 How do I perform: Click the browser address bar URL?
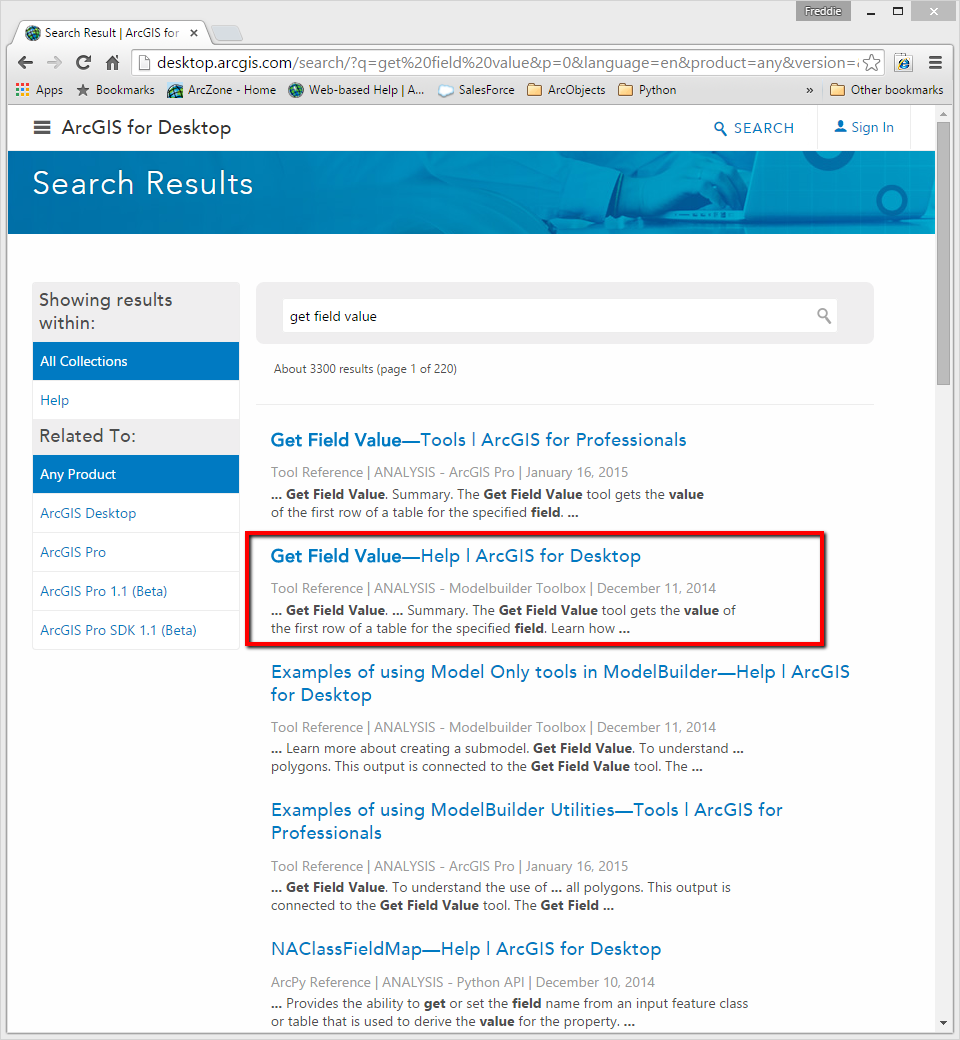point(508,63)
